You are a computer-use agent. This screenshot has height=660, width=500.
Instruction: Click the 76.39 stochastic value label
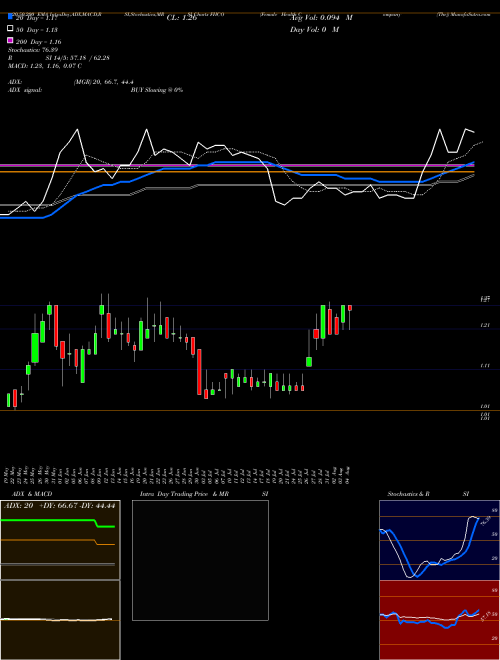click(486, 521)
